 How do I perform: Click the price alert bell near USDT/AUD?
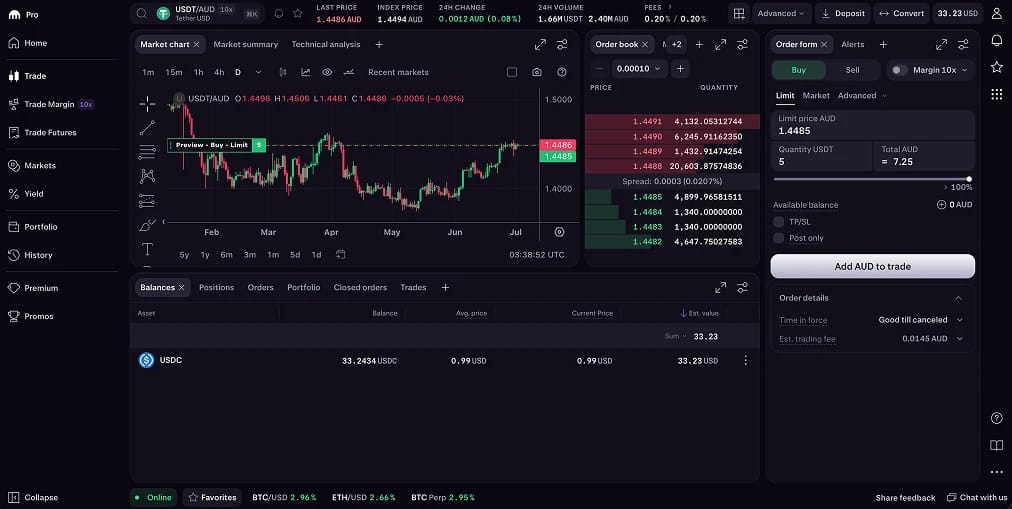point(279,13)
